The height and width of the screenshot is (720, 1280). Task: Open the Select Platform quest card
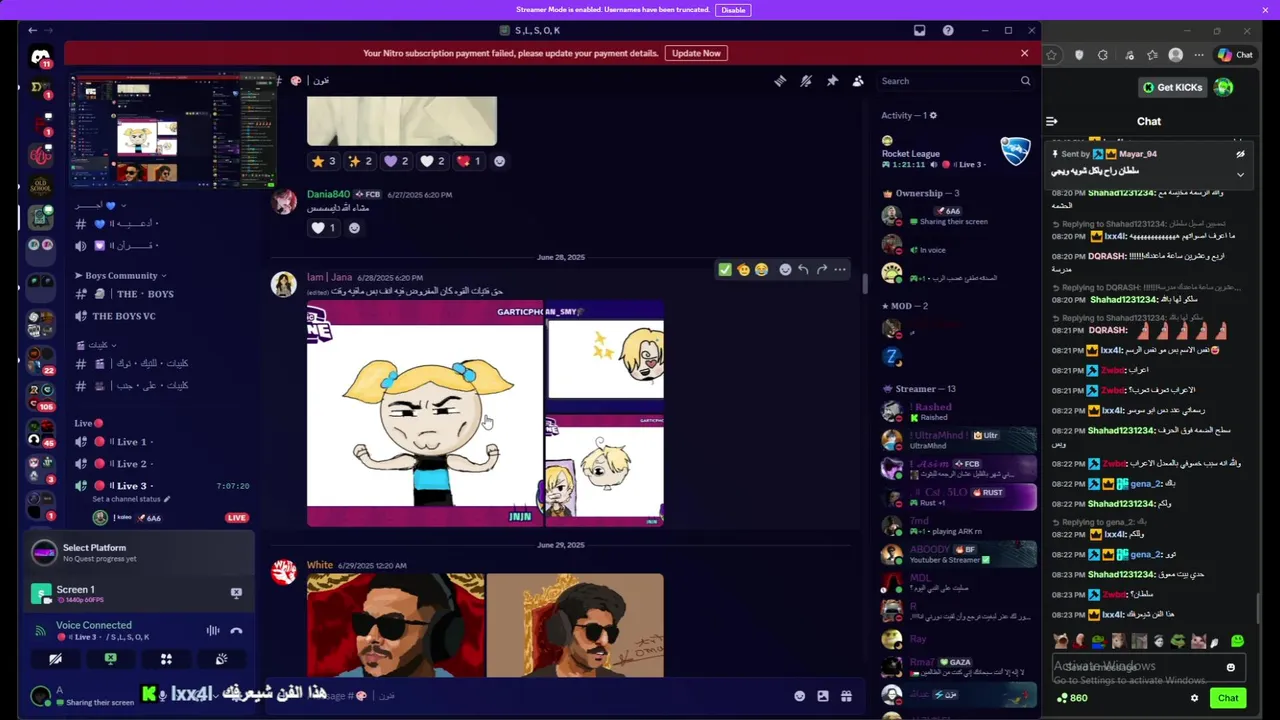pyautogui.click(x=138, y=552)
